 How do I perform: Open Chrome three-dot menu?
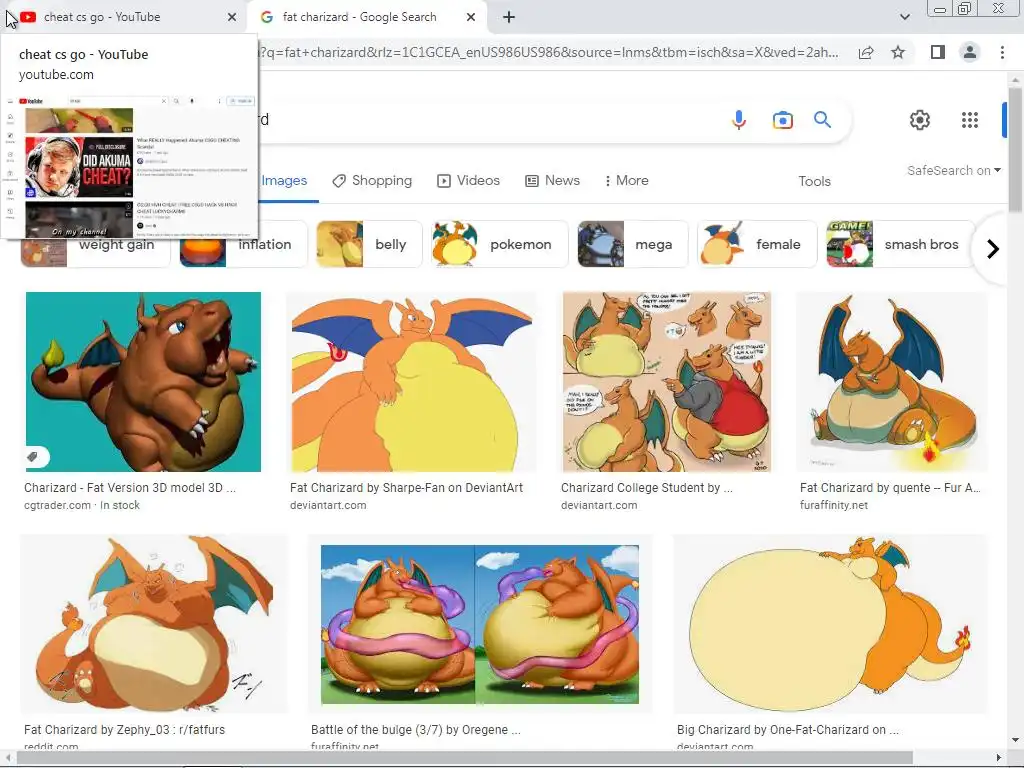[x=1002, y=52]
